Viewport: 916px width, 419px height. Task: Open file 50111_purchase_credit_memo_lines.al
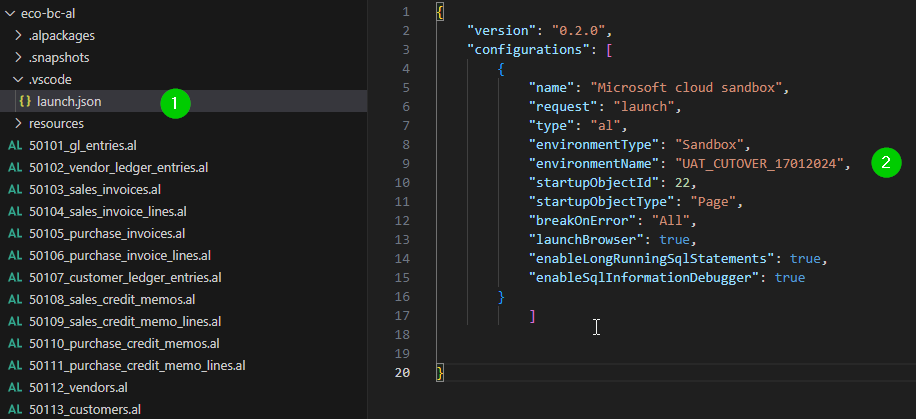click(137, 366)
